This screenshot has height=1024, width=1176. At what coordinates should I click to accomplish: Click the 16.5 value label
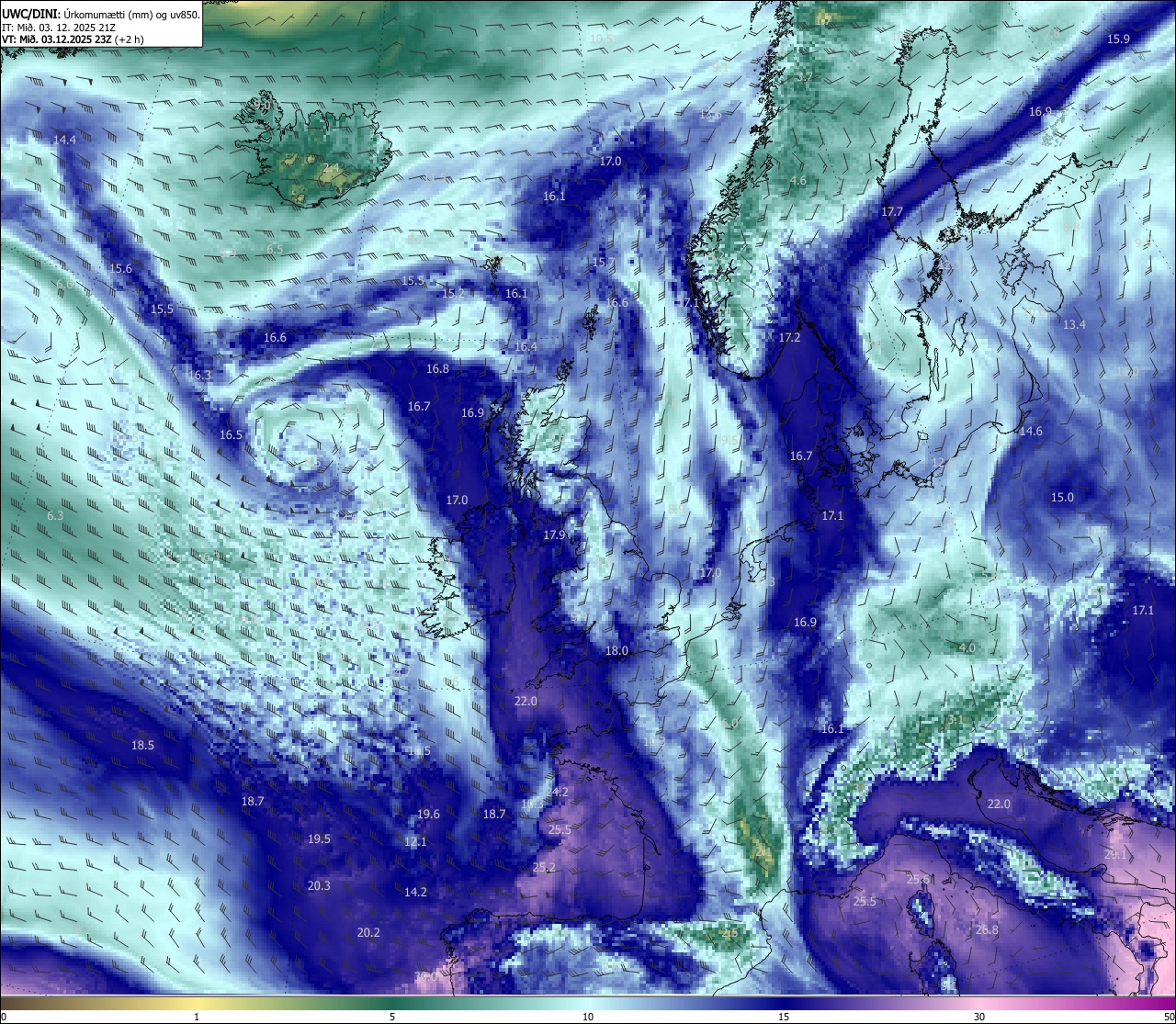coord(231,435)
